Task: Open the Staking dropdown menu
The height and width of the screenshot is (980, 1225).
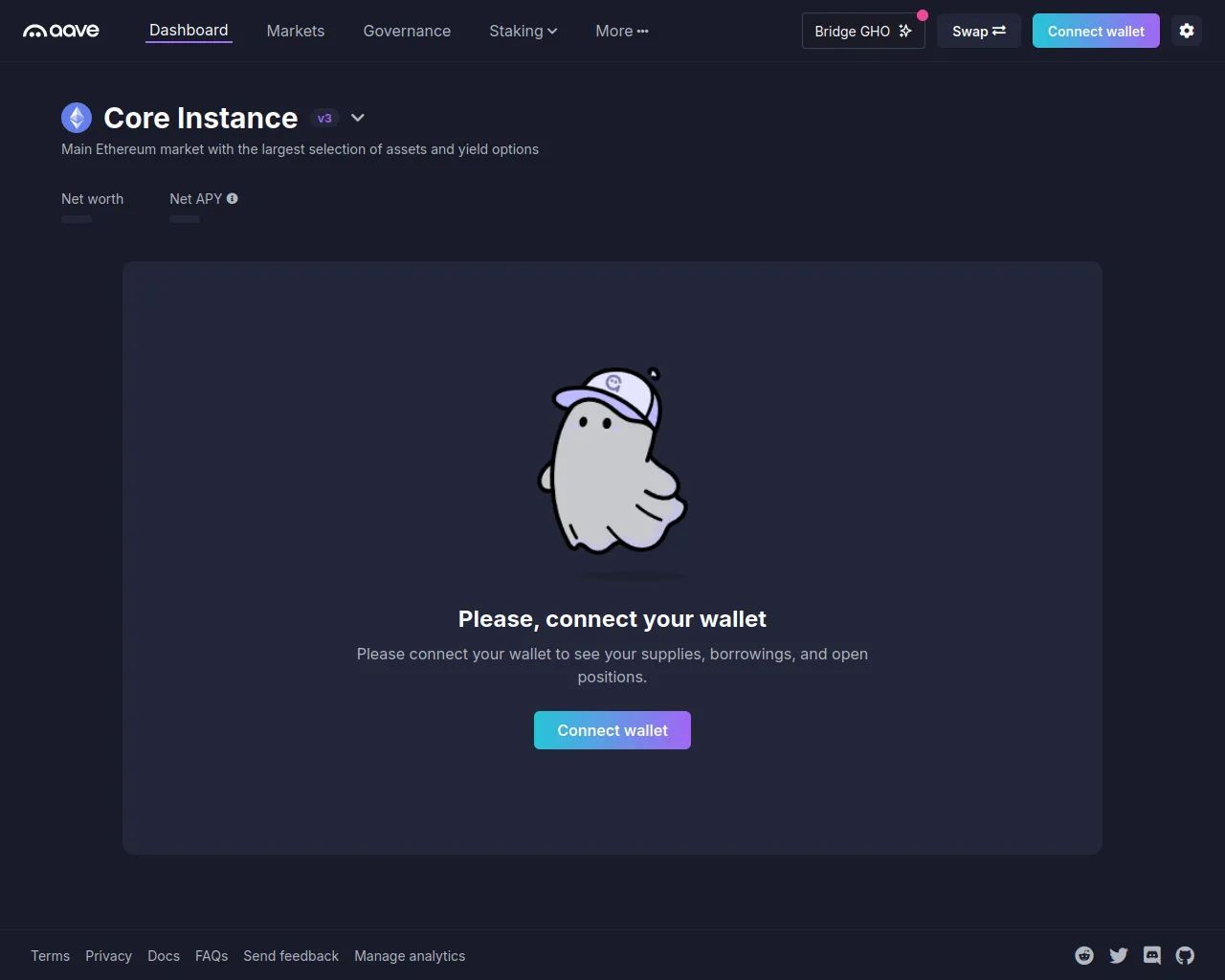Action: [523, 31]
